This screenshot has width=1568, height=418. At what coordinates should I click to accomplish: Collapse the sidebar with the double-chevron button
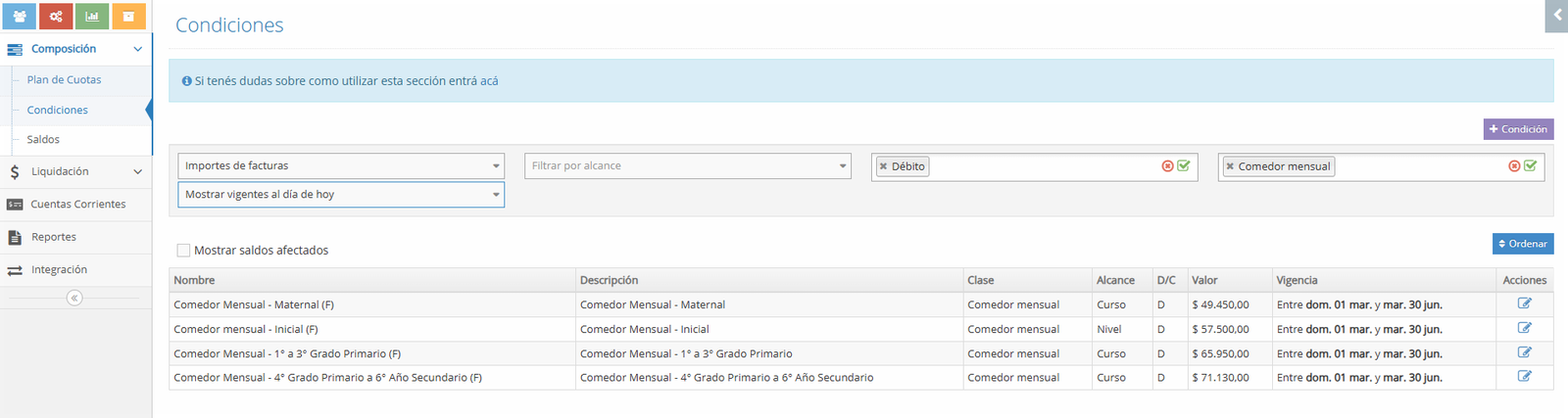pos(74,298)
